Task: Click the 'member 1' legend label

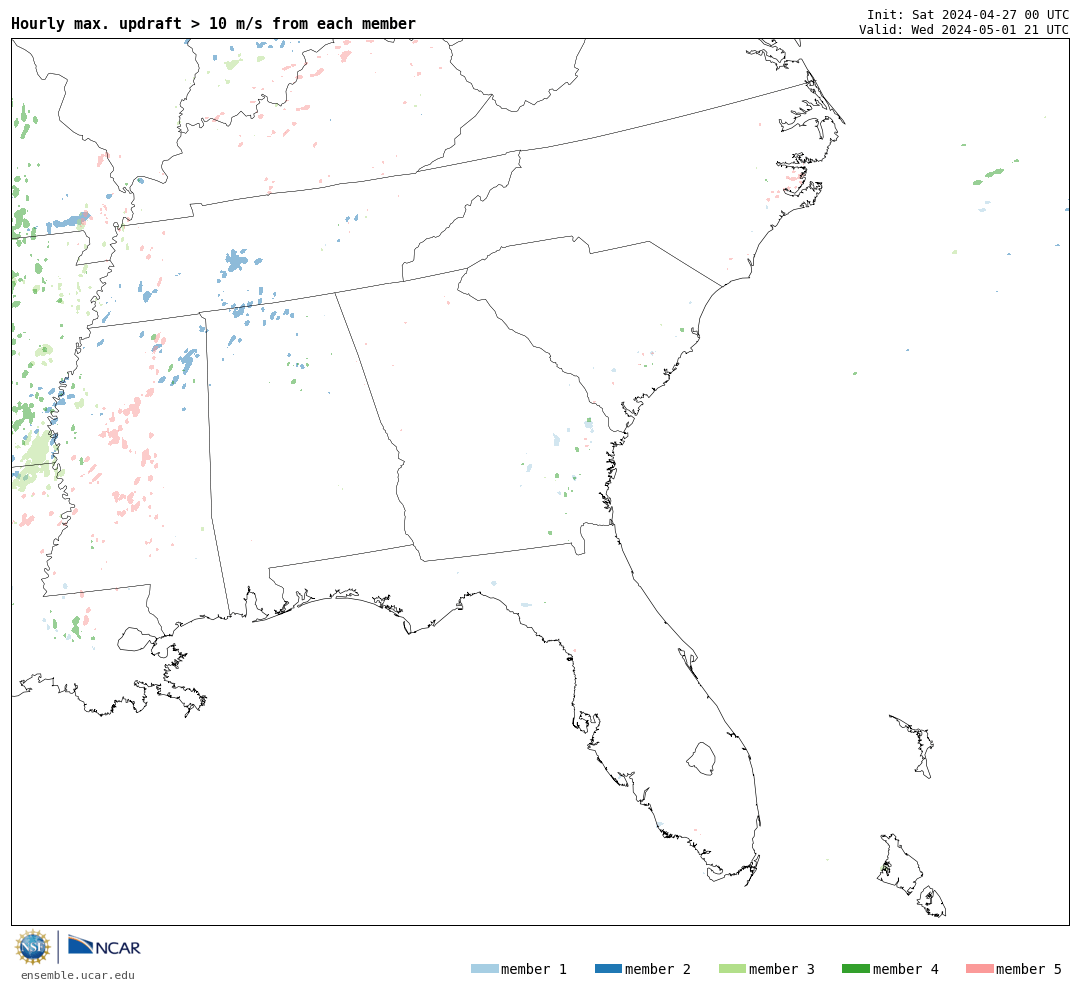Action: click(x=534, y=969)
